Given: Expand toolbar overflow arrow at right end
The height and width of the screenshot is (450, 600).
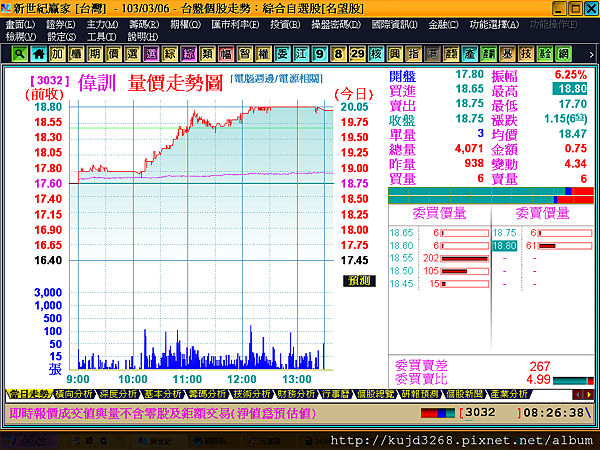Looking at the screenshot, I should (x=591, y=54).
